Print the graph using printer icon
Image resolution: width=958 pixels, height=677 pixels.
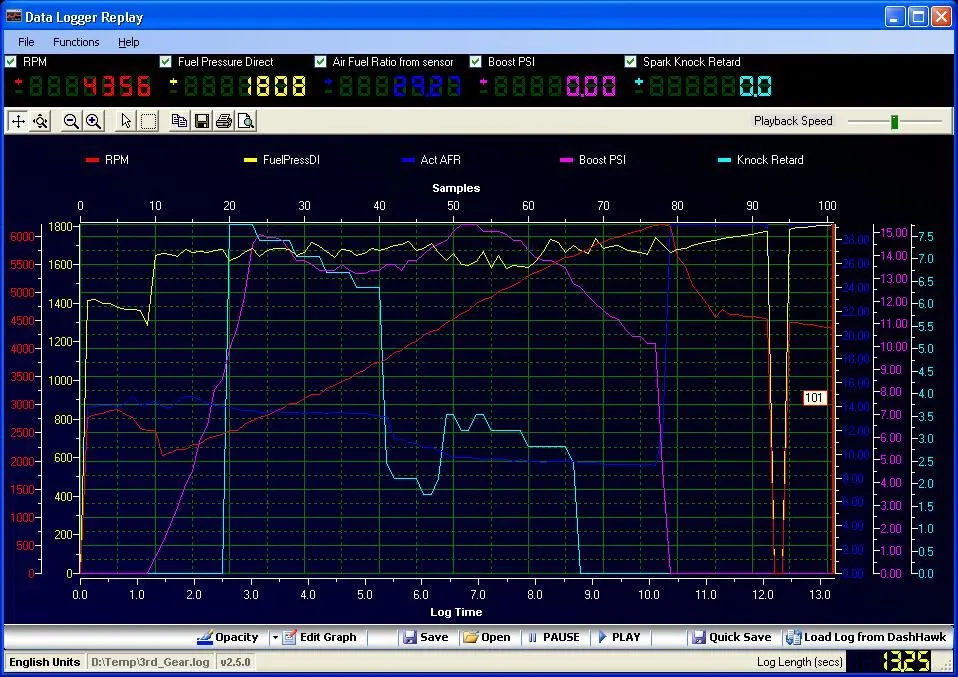click(224, 121)
